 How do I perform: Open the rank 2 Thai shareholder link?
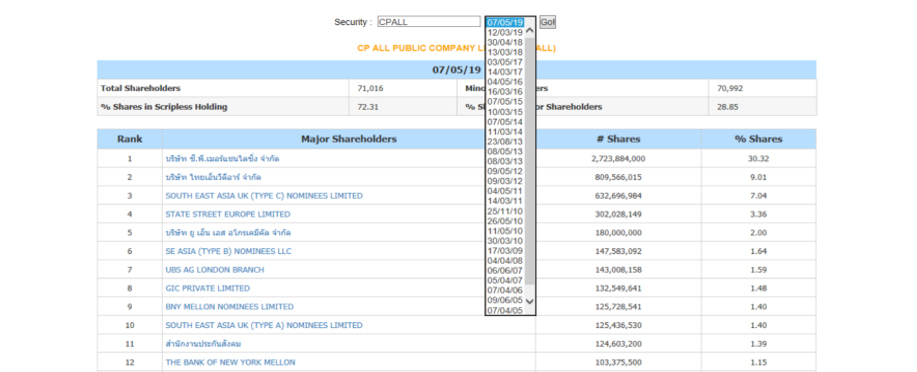[x=213, y=177]
